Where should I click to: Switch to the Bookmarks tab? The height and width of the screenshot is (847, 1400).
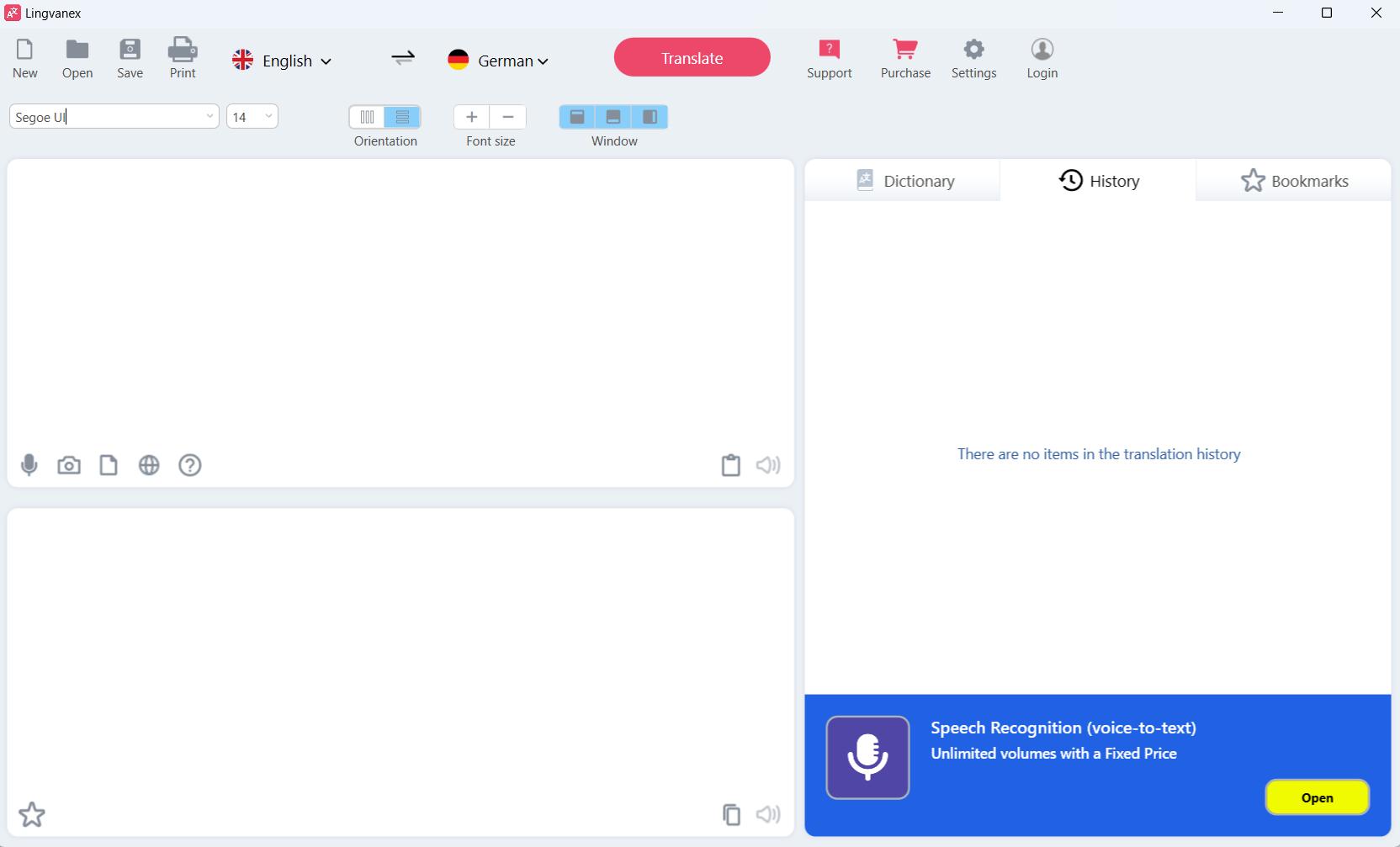pyautogui.click(x=1294, y=181)
